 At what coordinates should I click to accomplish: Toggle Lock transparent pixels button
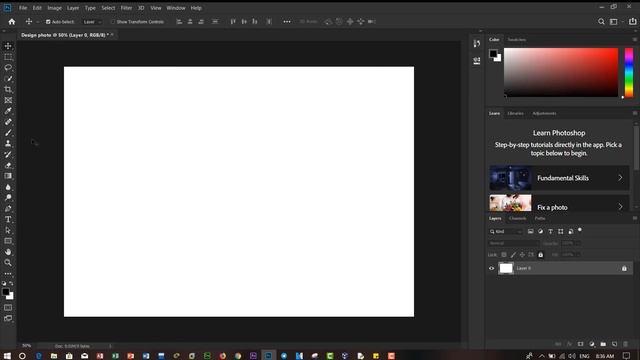click(504, 255)
